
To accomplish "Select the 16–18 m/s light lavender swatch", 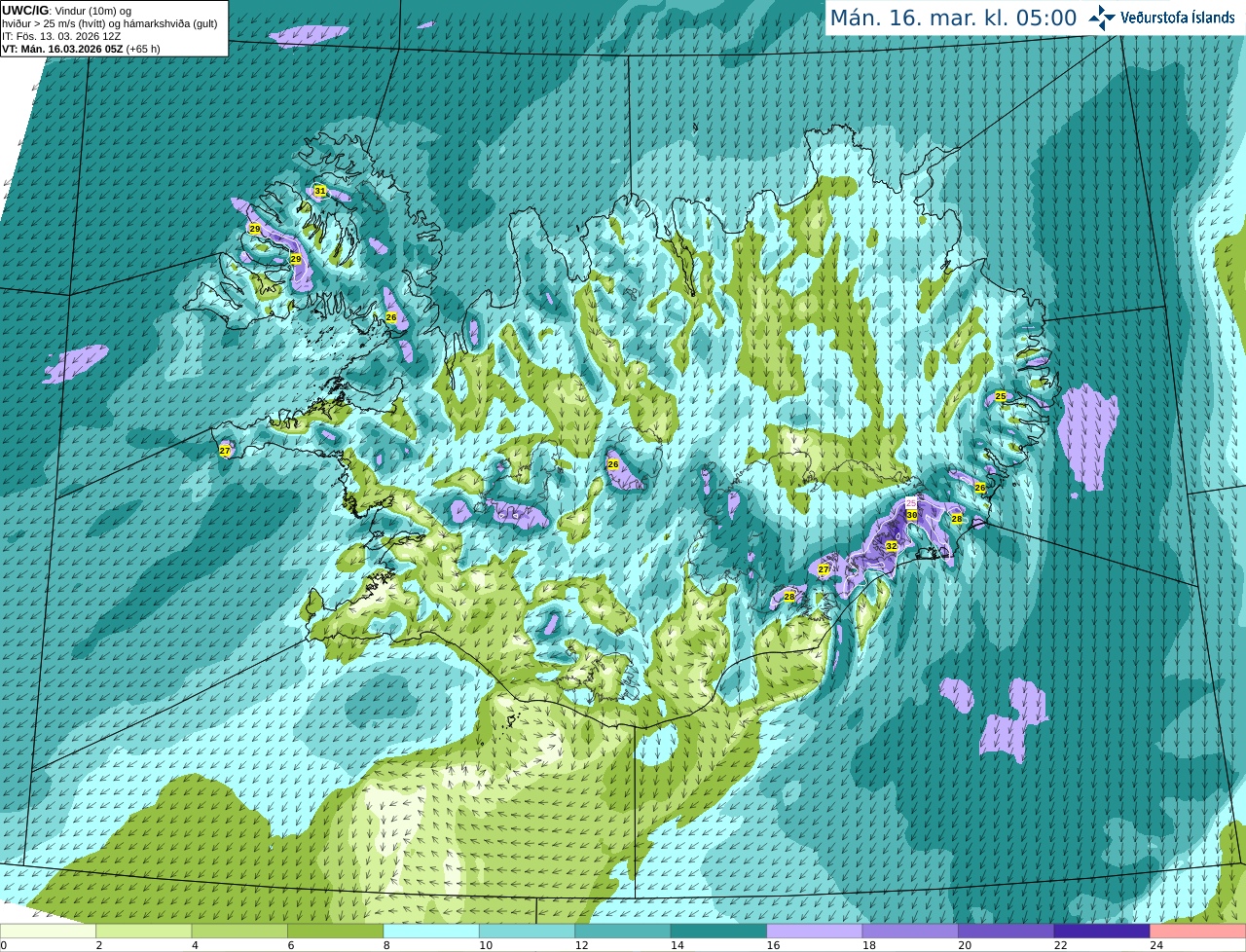I will pyautogui.click(x=815, y=931).
